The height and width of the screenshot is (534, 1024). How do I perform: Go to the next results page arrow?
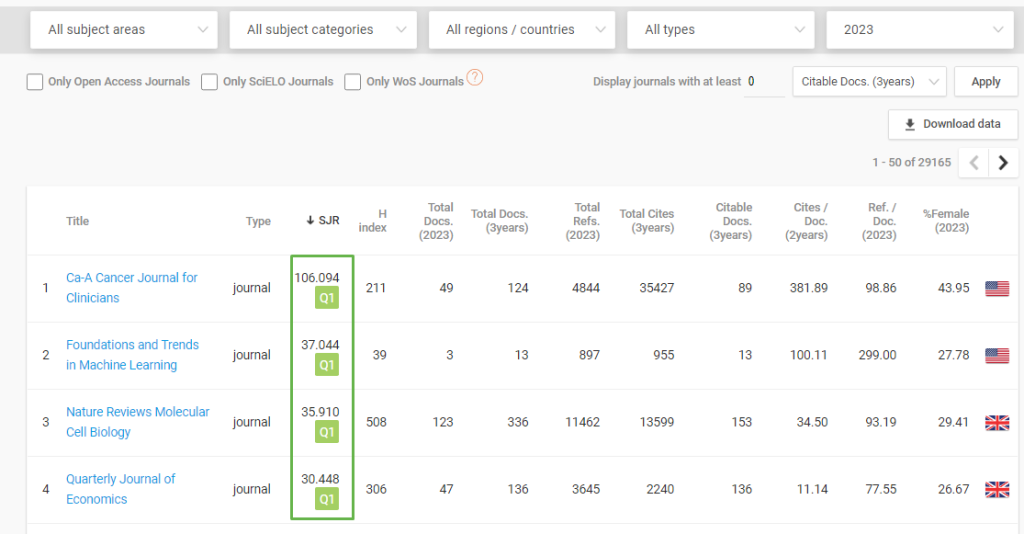[x=1003, y=163]
